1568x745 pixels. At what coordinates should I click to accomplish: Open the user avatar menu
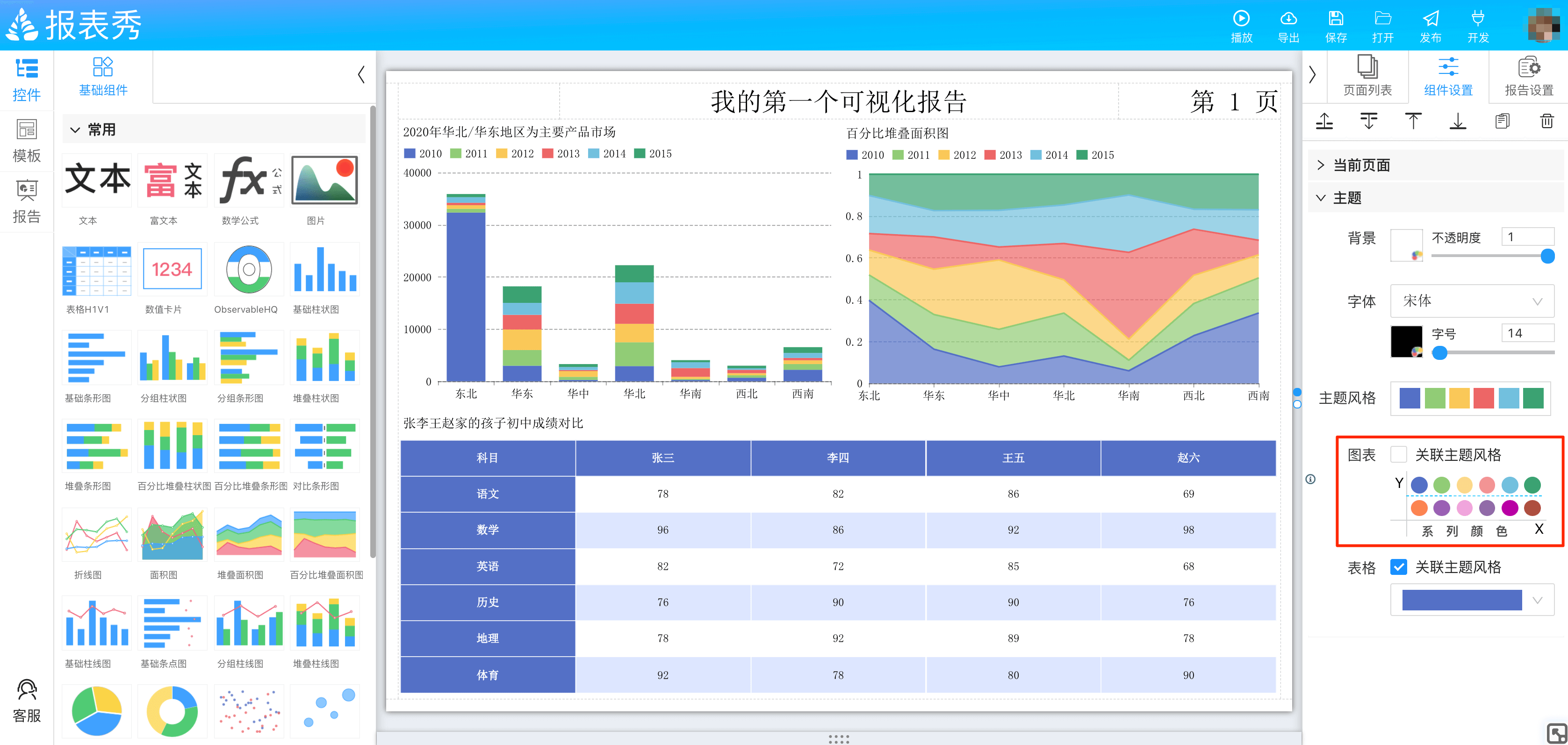[x=1545, y=24]
